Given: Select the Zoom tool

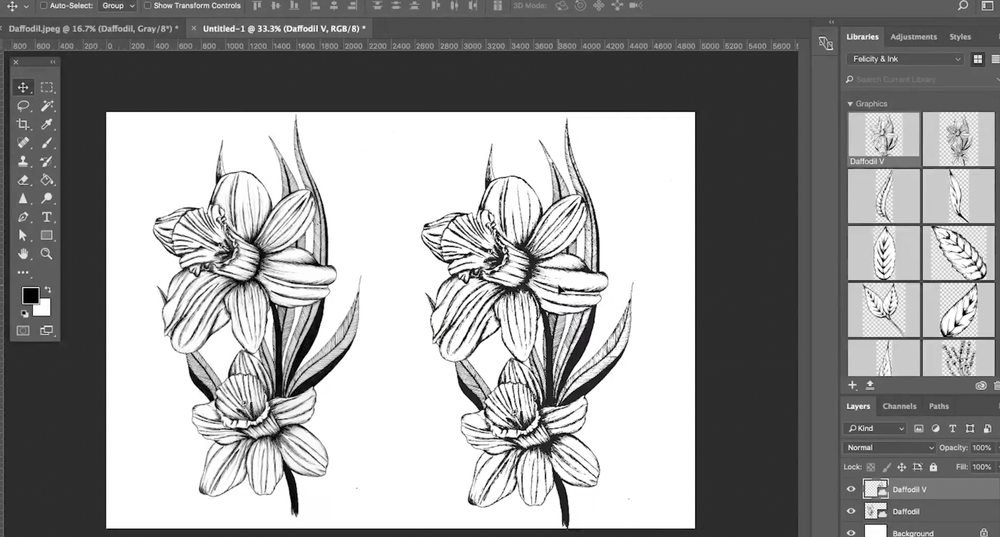Looking at the screenshot, I should click(x=47, y=254).
